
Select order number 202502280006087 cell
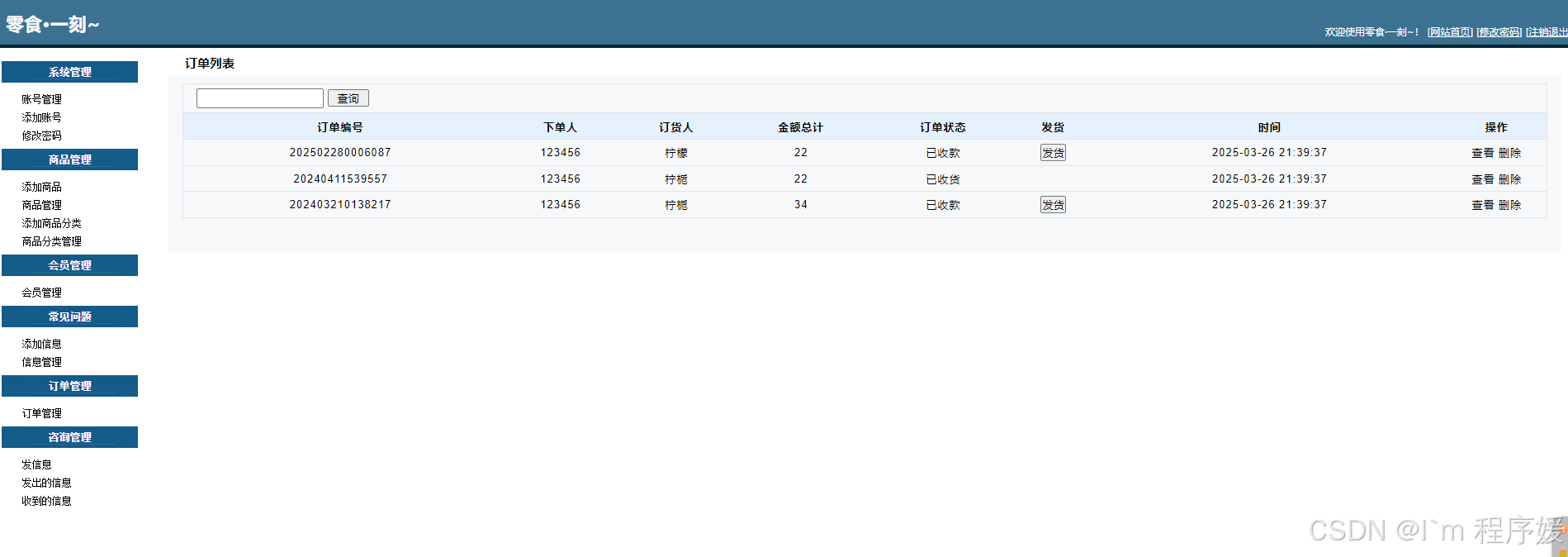[340, 153]
